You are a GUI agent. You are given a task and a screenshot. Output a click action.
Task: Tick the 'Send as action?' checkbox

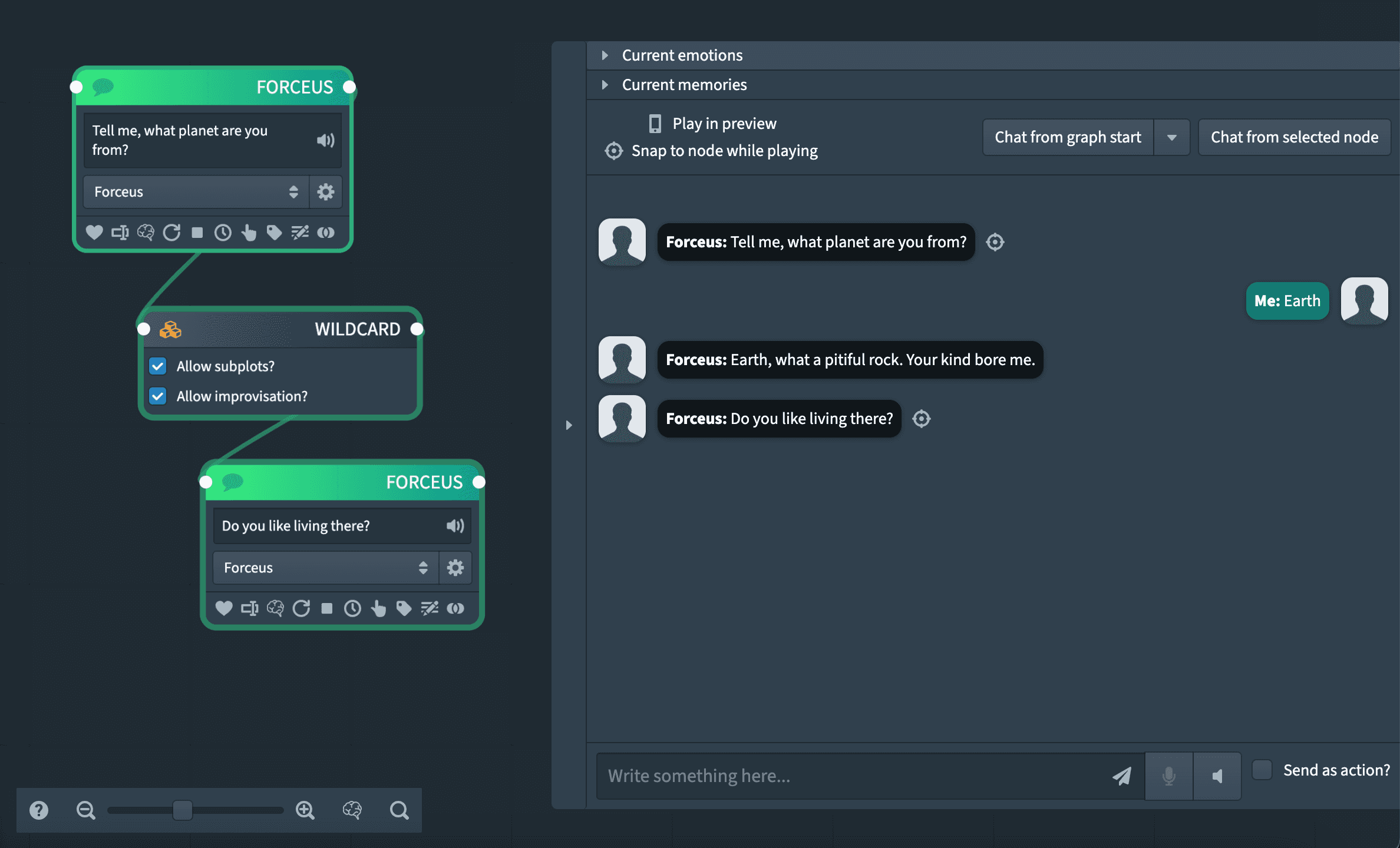pos(1262,770)
